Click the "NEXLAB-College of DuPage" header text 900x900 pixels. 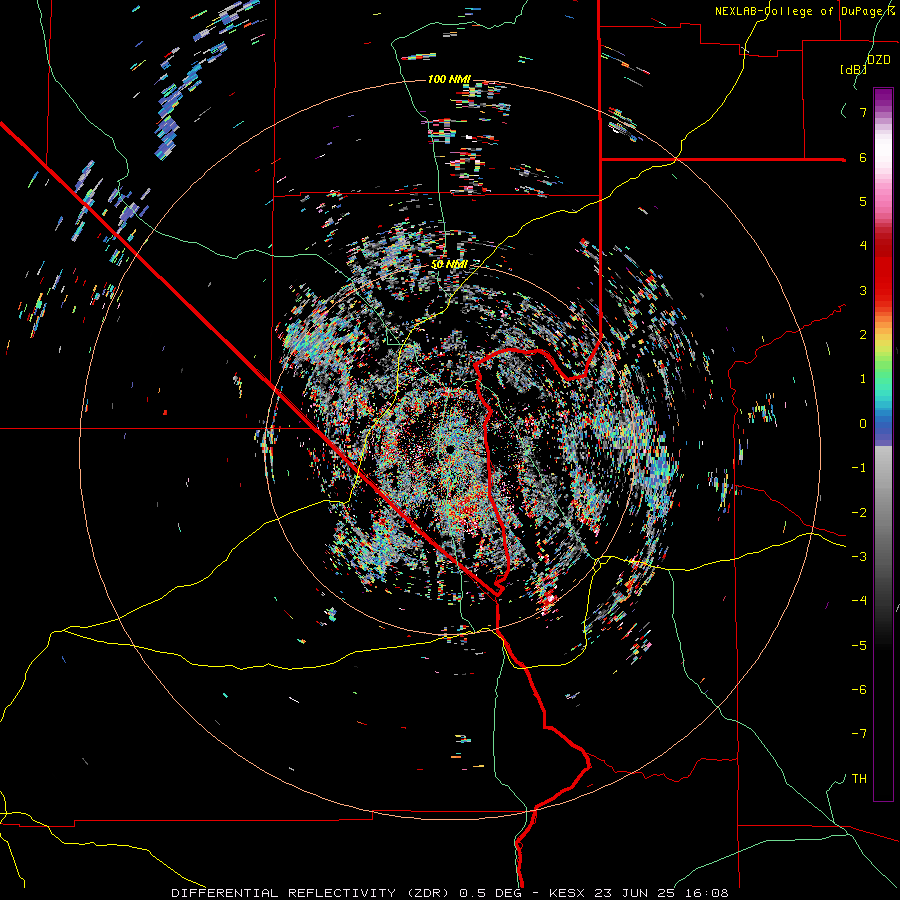pyautogui.click(x=799, y=11)
